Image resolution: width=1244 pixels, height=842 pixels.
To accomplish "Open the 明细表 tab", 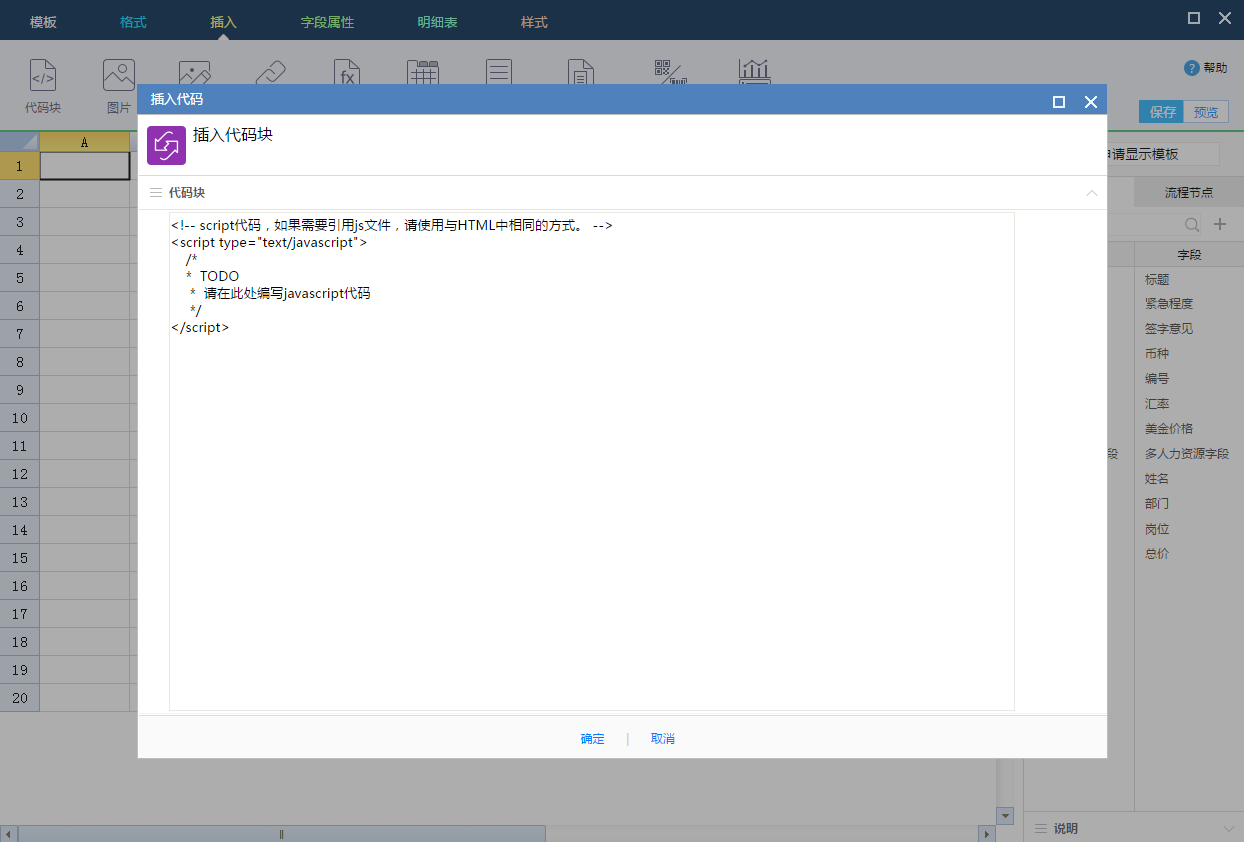I will [438, 22].
